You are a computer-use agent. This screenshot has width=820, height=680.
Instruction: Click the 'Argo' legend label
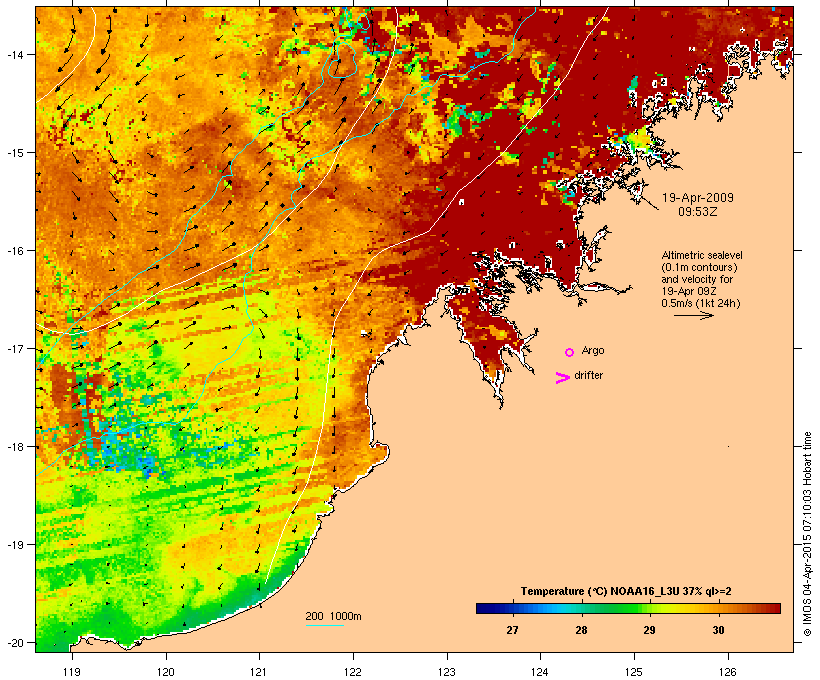click(593, 350)
